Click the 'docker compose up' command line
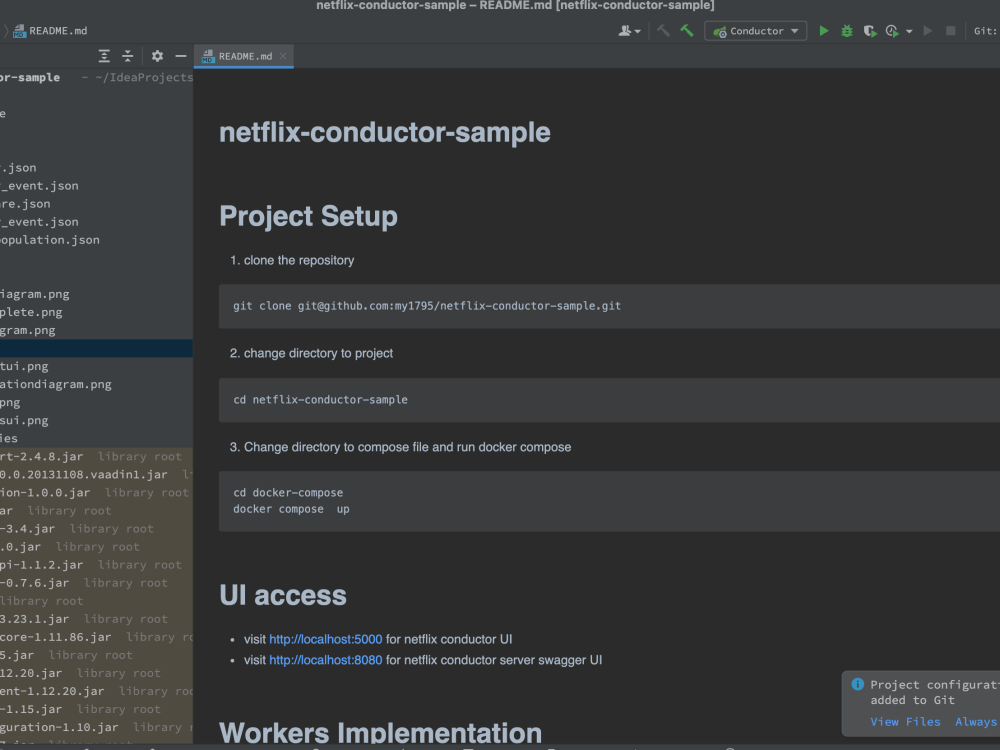This screenshot has height=750, width=1000. [x=291, y=509]
